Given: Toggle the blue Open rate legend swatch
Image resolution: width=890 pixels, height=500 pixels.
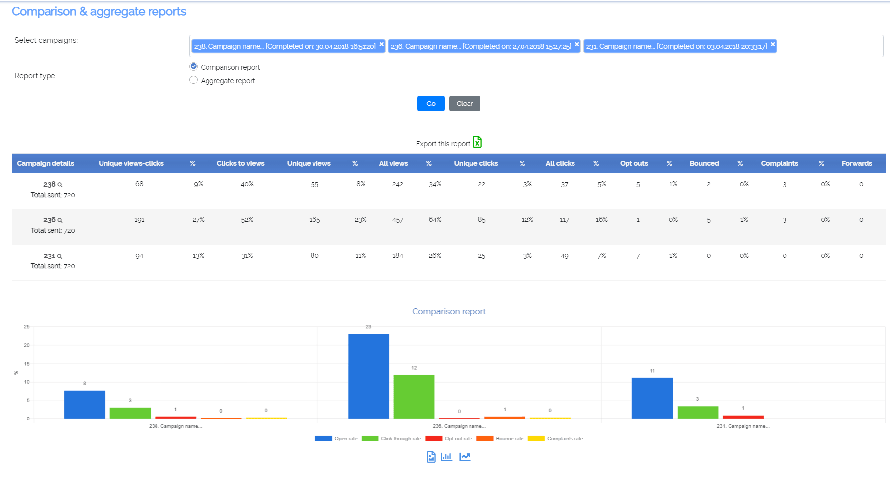Looking at the screenshot, I should pyautogui.click(x=323, y=438).
